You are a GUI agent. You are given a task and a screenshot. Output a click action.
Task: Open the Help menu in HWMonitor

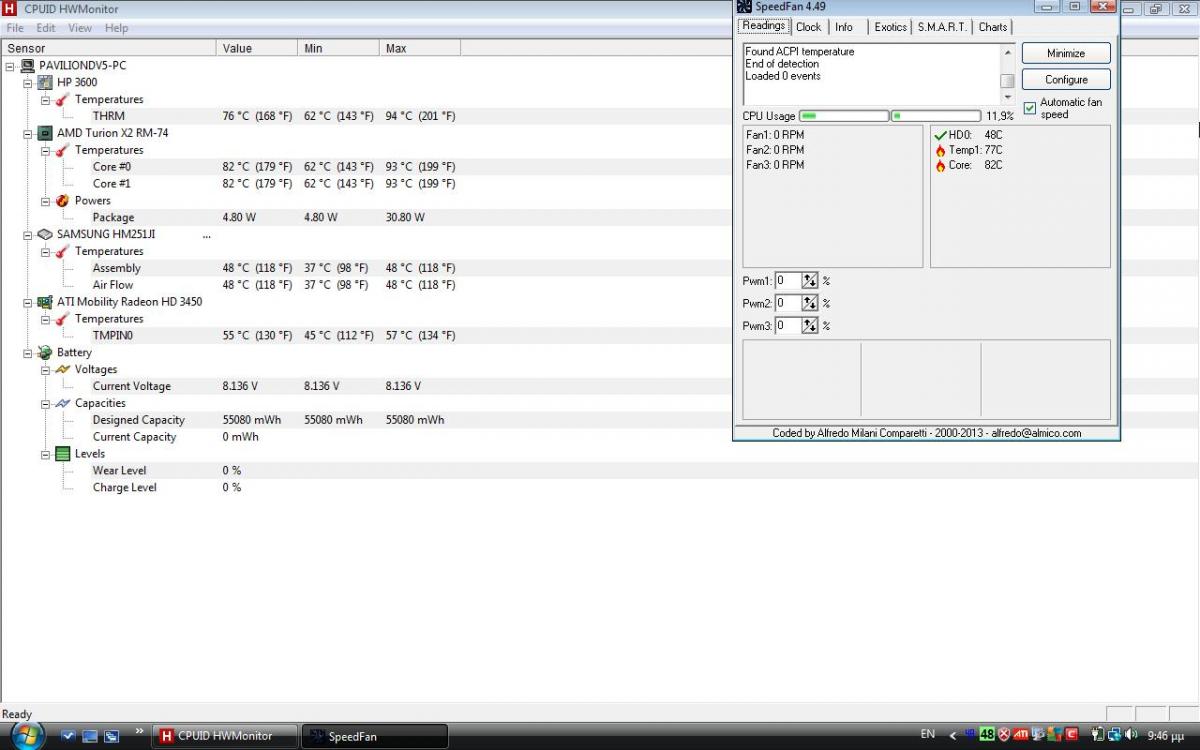(117, 28)
